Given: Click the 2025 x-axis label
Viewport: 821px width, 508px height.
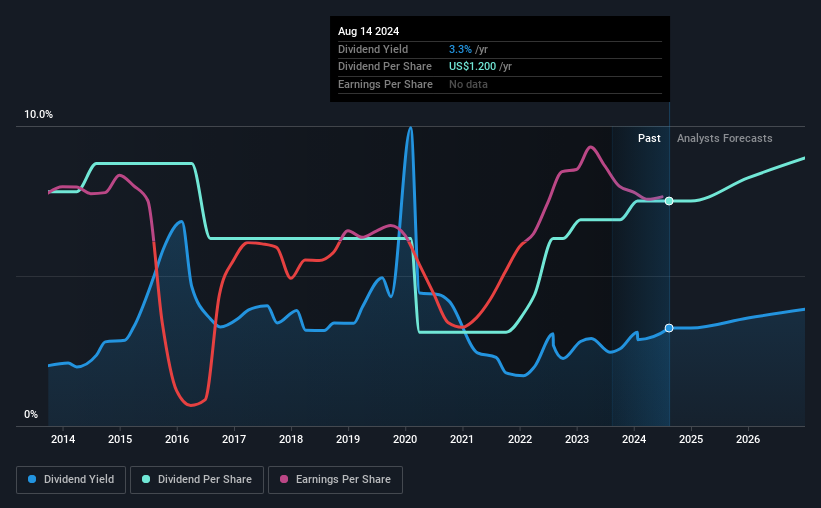Looking at the screenshot, I should point(691,439).
